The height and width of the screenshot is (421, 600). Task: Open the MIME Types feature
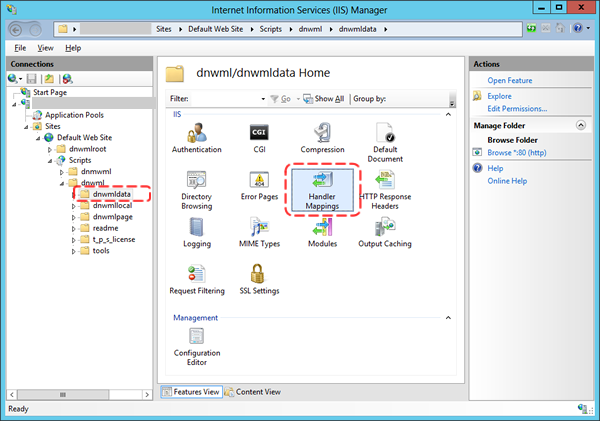259,233
